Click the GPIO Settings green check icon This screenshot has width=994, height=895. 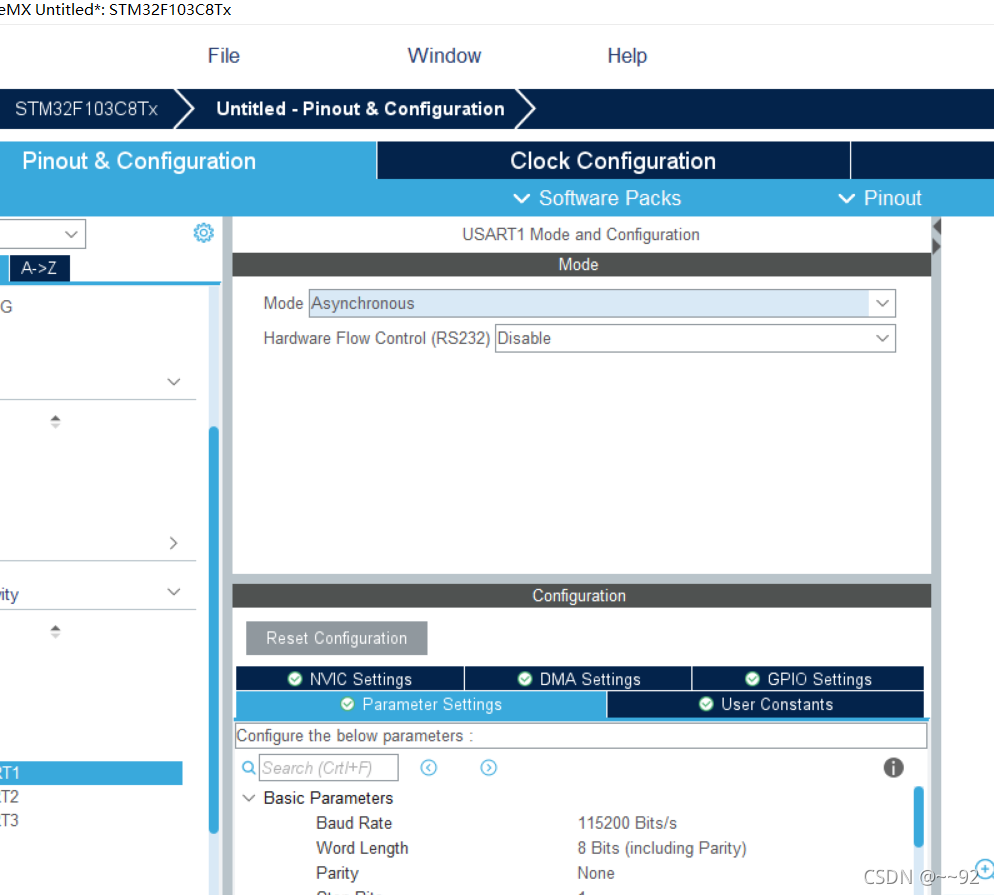point(752,679)
